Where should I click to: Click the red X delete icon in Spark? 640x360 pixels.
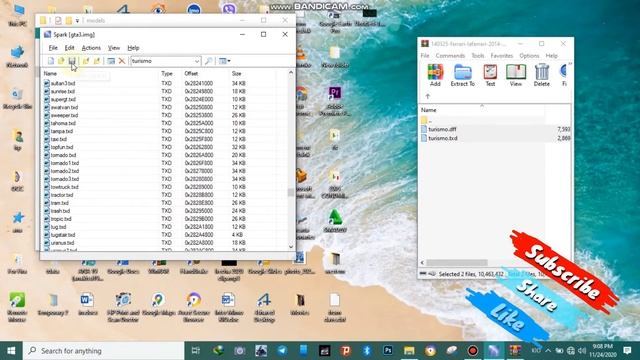(x=122, y=61)
